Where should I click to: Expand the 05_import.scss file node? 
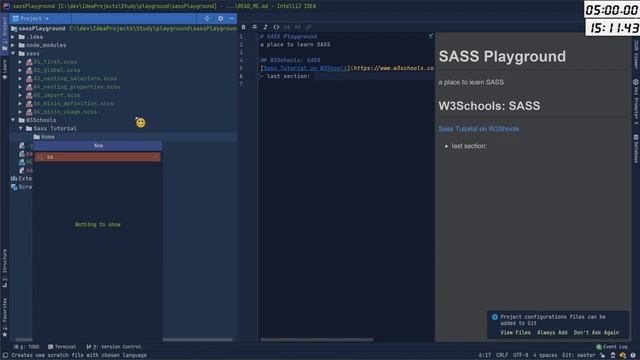[x=20, y=95]
